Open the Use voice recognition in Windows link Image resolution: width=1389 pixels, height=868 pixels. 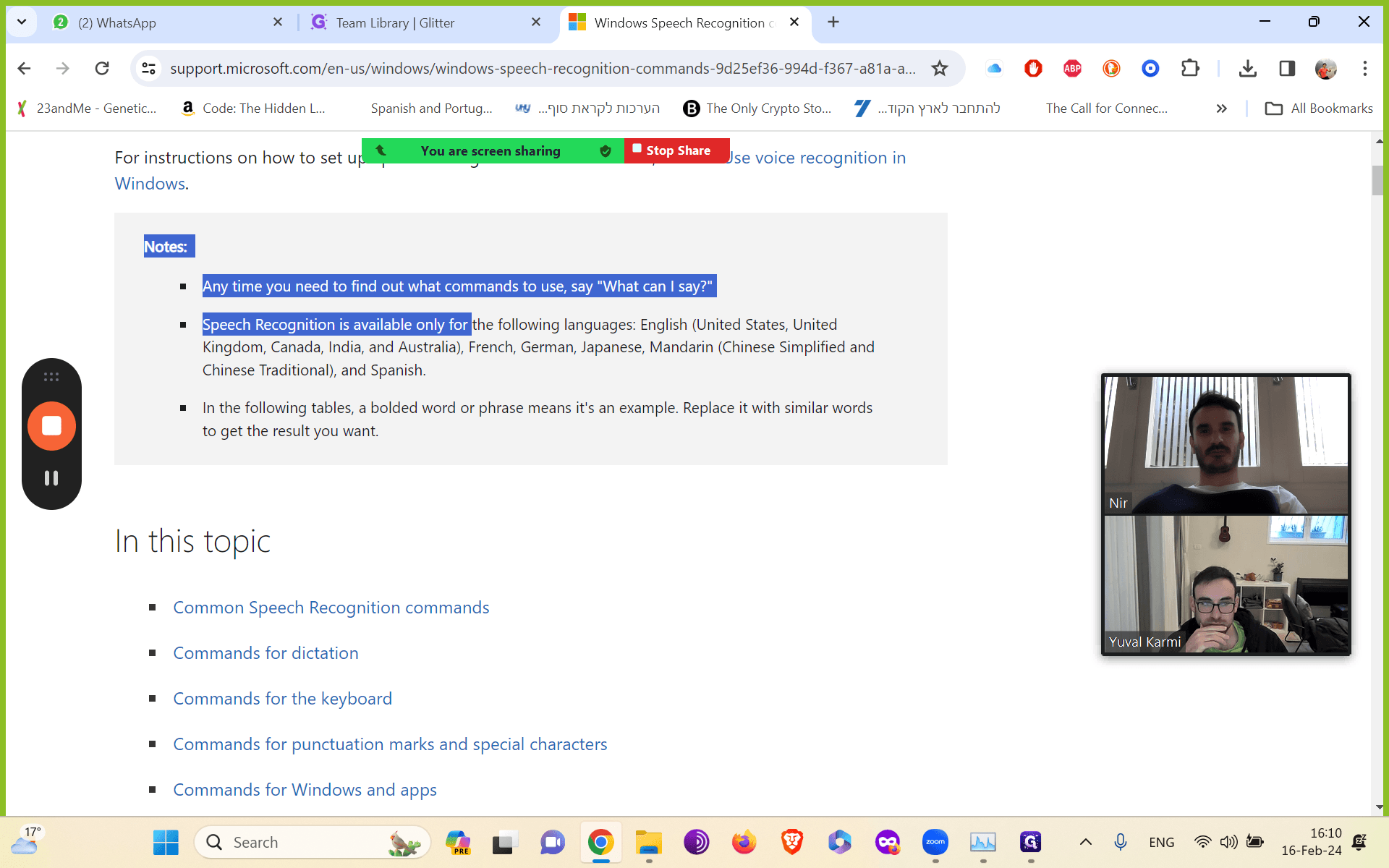tap(816, 158)
